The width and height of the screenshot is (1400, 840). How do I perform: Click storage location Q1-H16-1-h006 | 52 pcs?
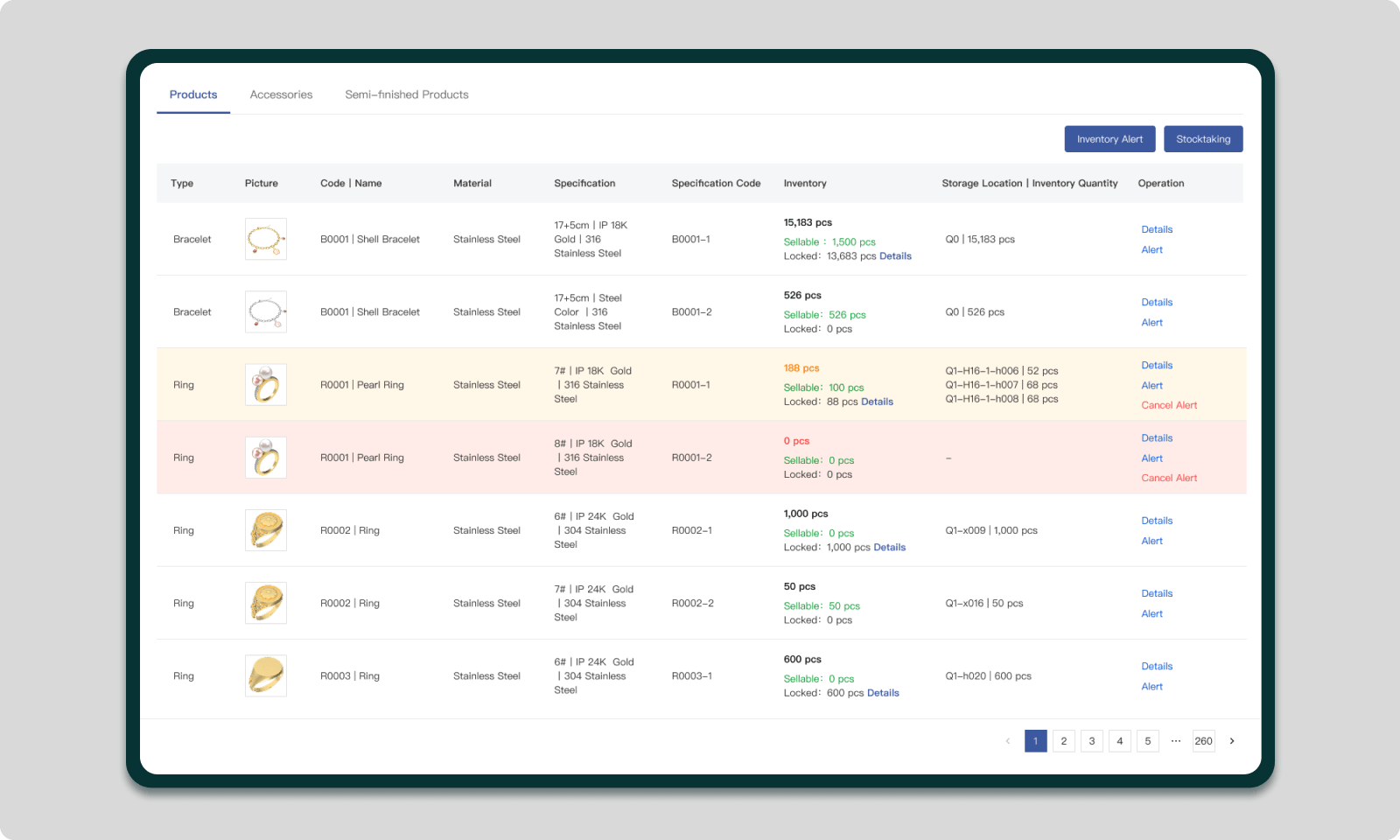click(1002, 371)
